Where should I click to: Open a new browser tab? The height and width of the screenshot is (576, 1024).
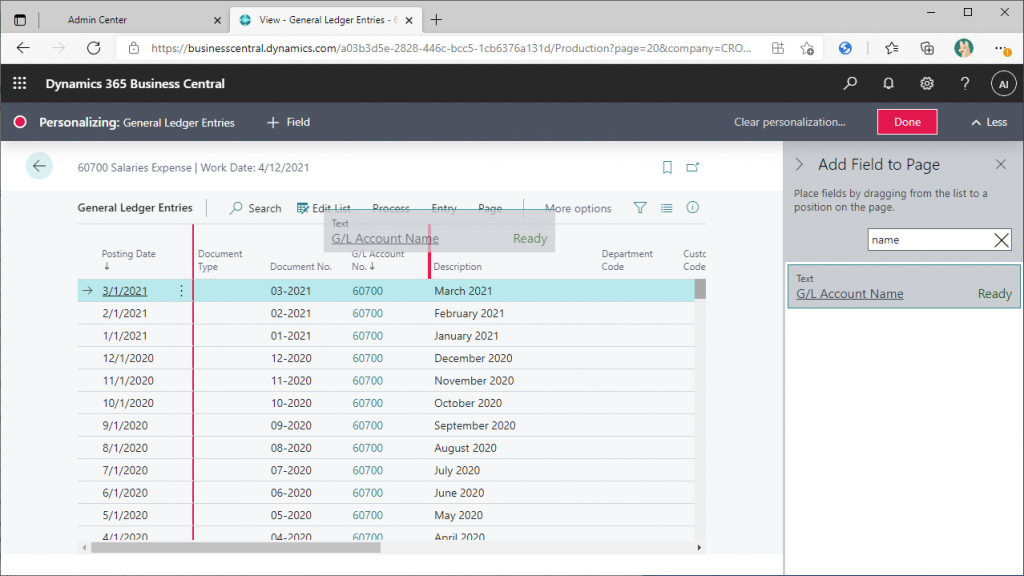pos(436,20)
